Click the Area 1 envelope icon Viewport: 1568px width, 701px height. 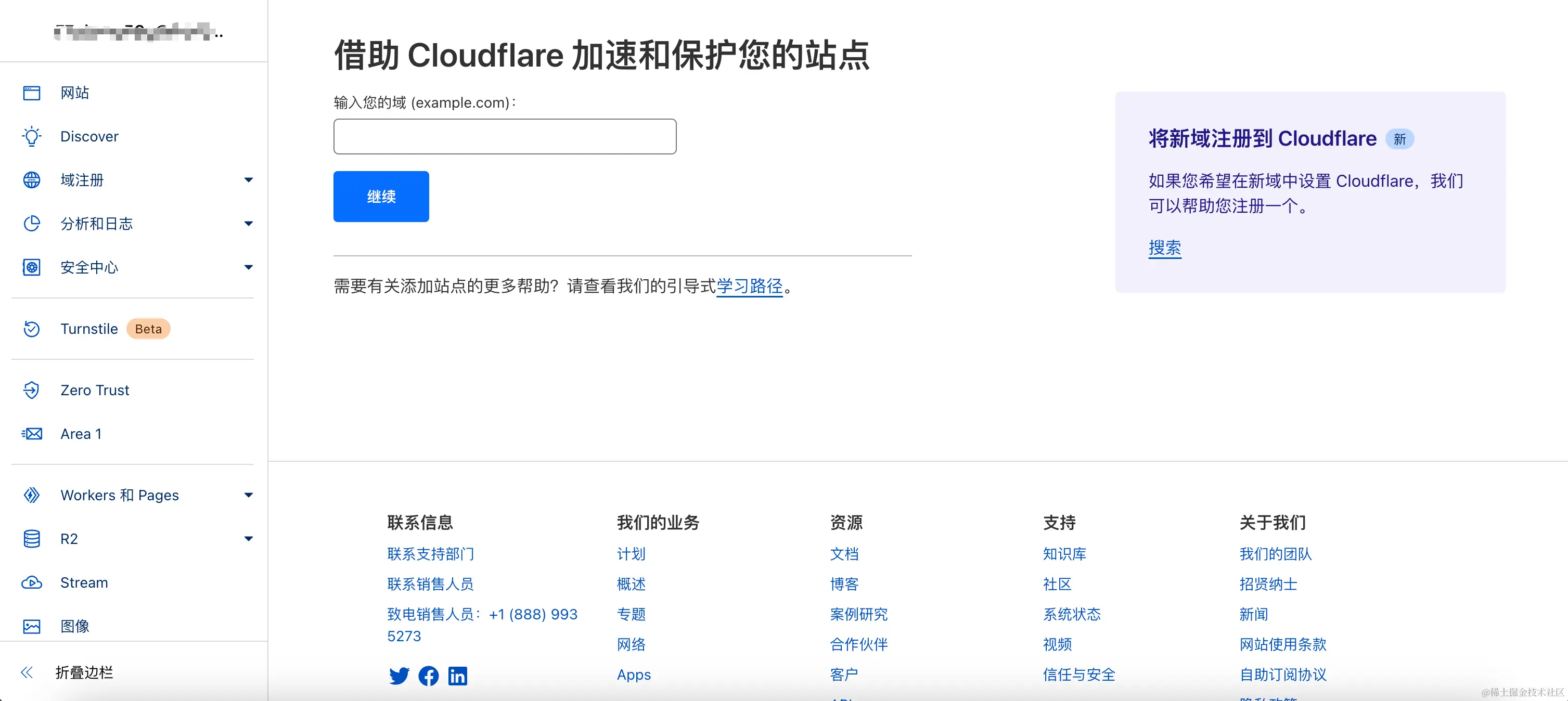pyautogui.click(x=32, y=434)
